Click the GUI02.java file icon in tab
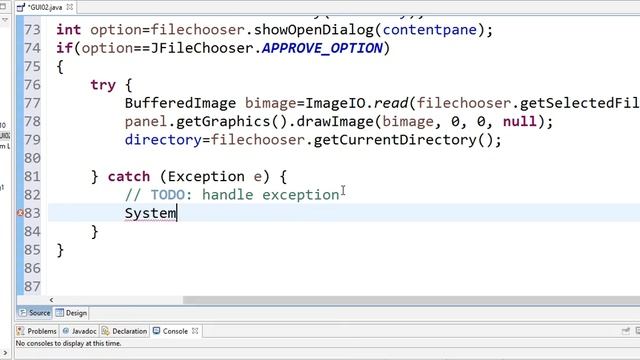The image size is (640, 360). [x=21, y=7]
